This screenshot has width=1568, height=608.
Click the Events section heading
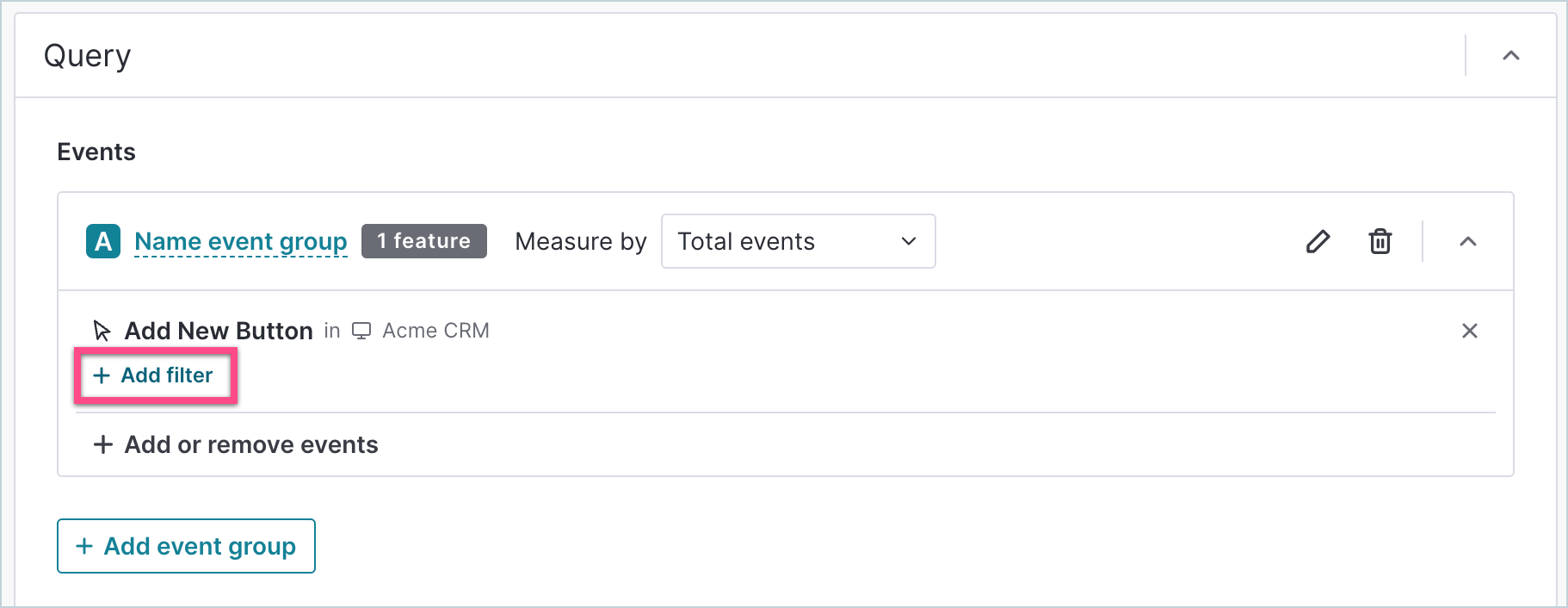pos(96,152)
